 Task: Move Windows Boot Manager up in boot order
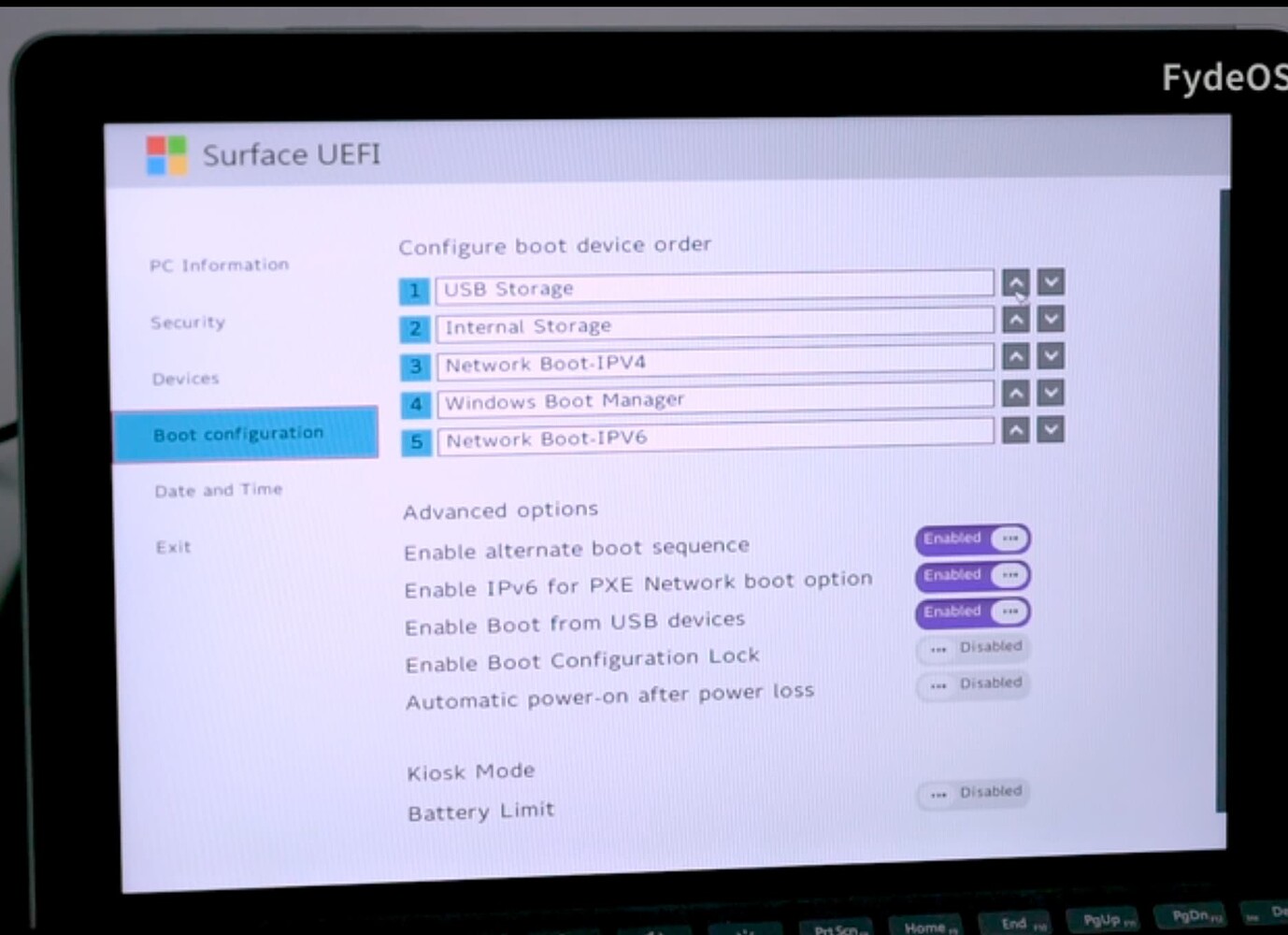pos(1016,394)
